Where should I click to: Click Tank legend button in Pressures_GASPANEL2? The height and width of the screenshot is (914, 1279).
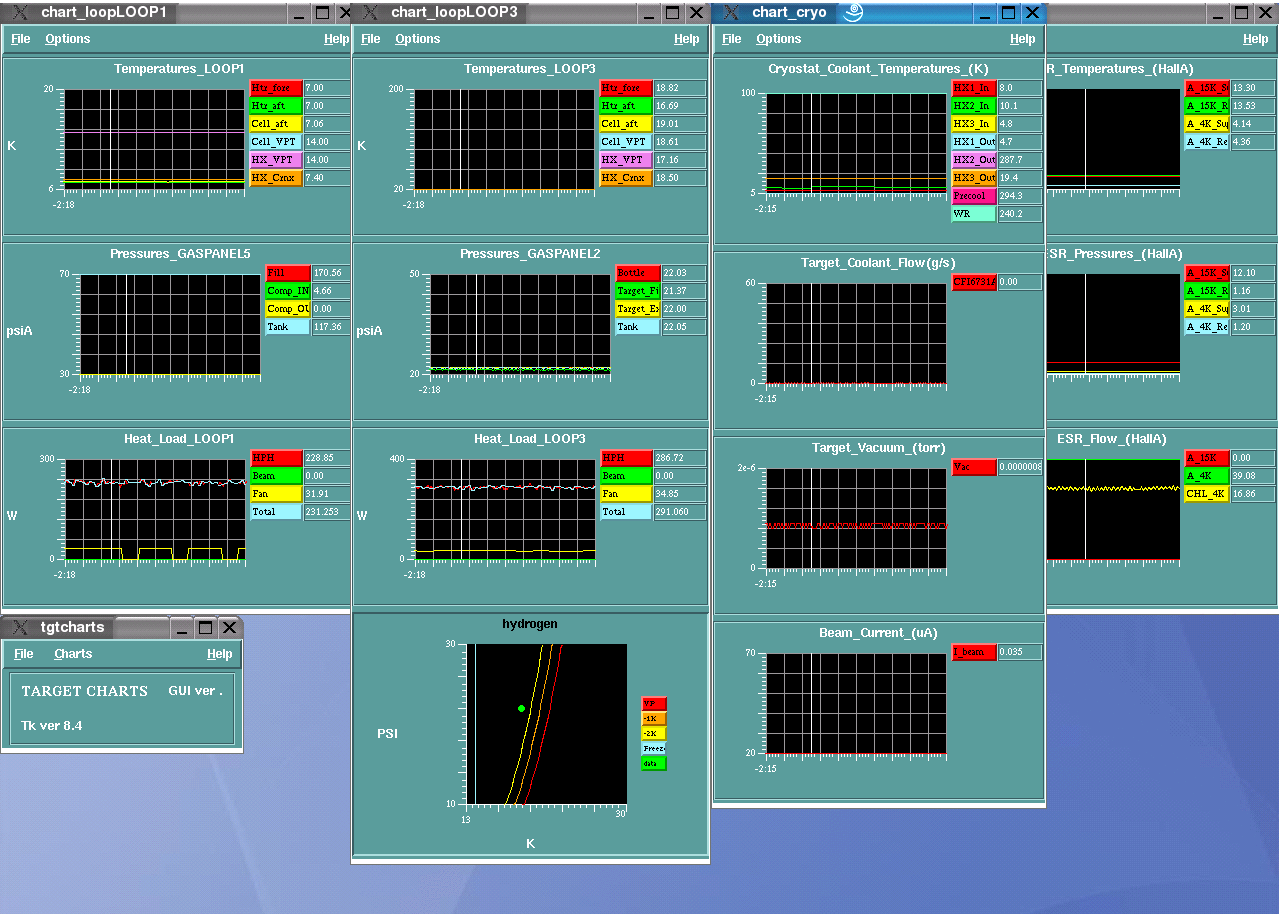[x=638, y=327]
